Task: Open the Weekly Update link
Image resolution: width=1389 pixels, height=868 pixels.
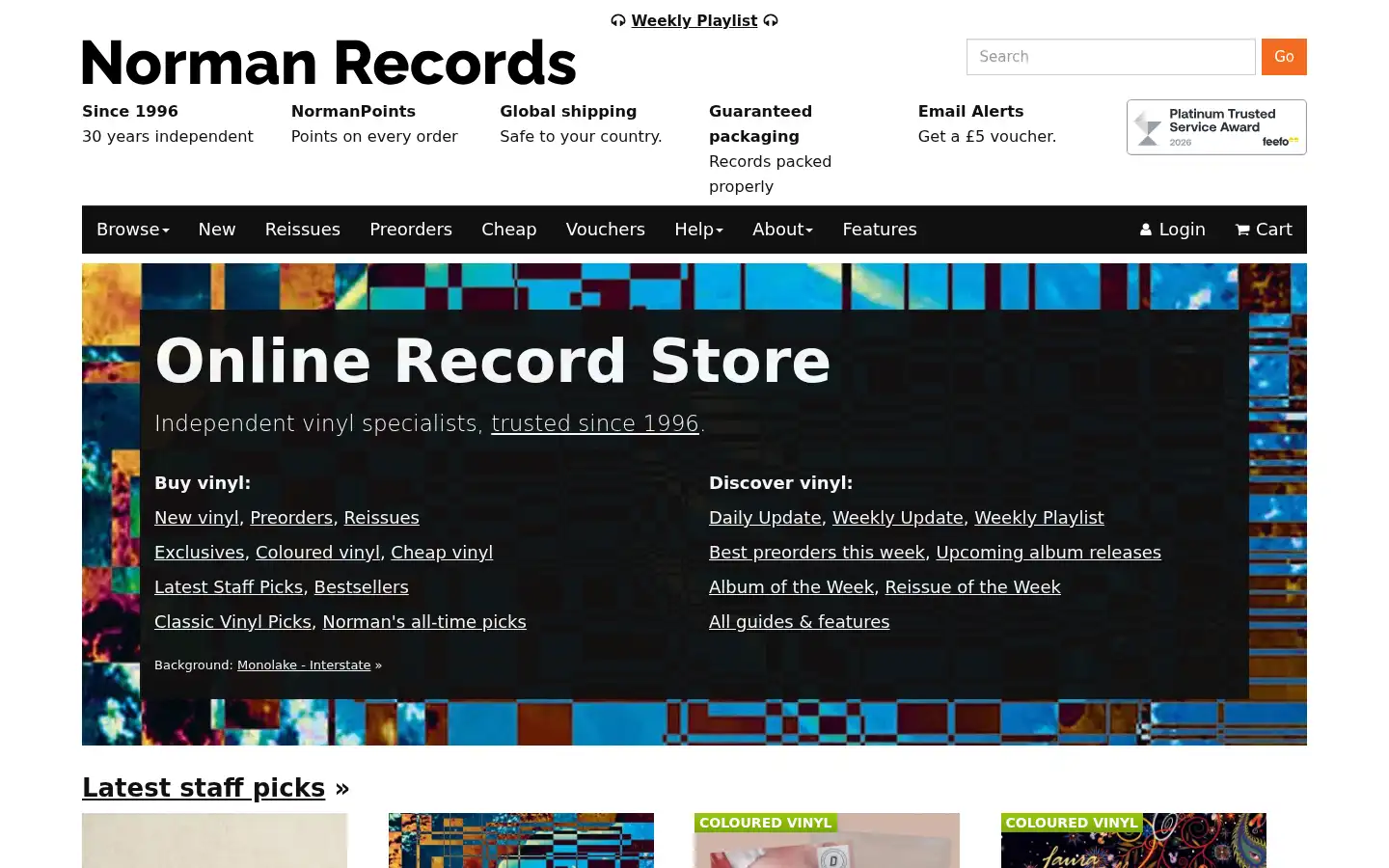Action: point(898,518)
